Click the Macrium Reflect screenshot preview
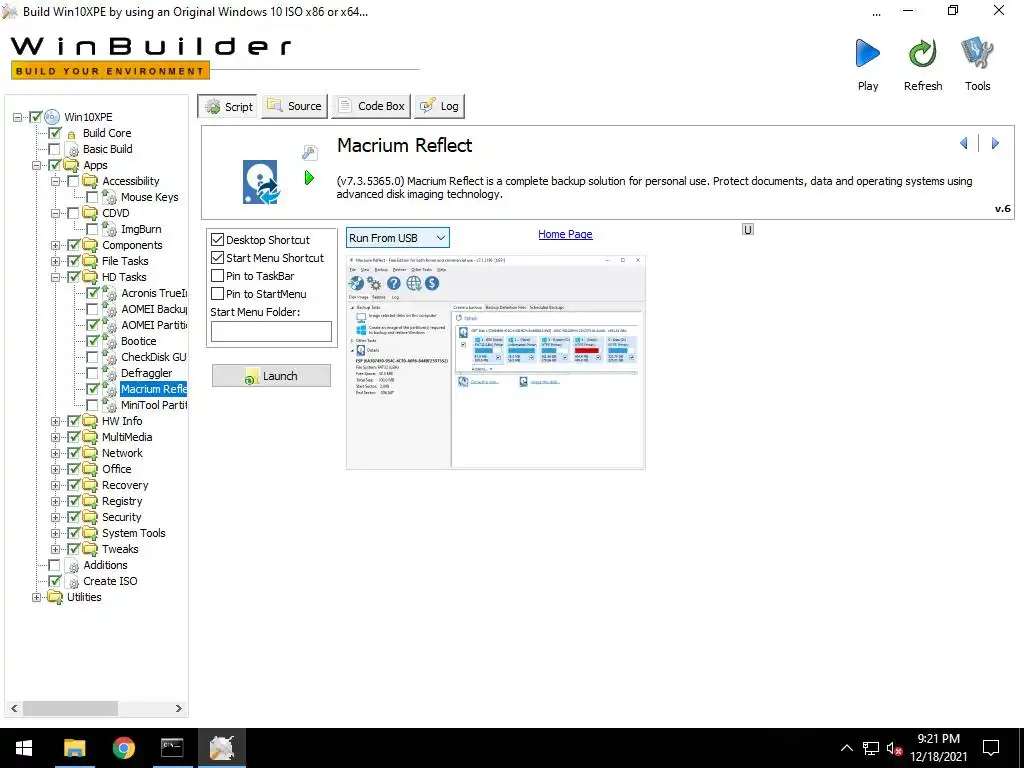Viewport: 1024px width, 768px height. (x=496, y=362)
